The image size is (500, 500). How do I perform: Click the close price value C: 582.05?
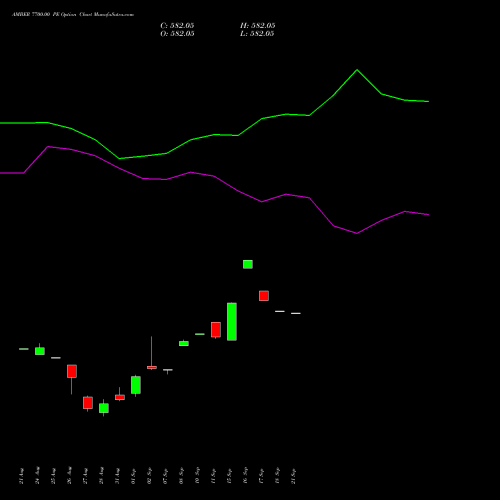177,26
